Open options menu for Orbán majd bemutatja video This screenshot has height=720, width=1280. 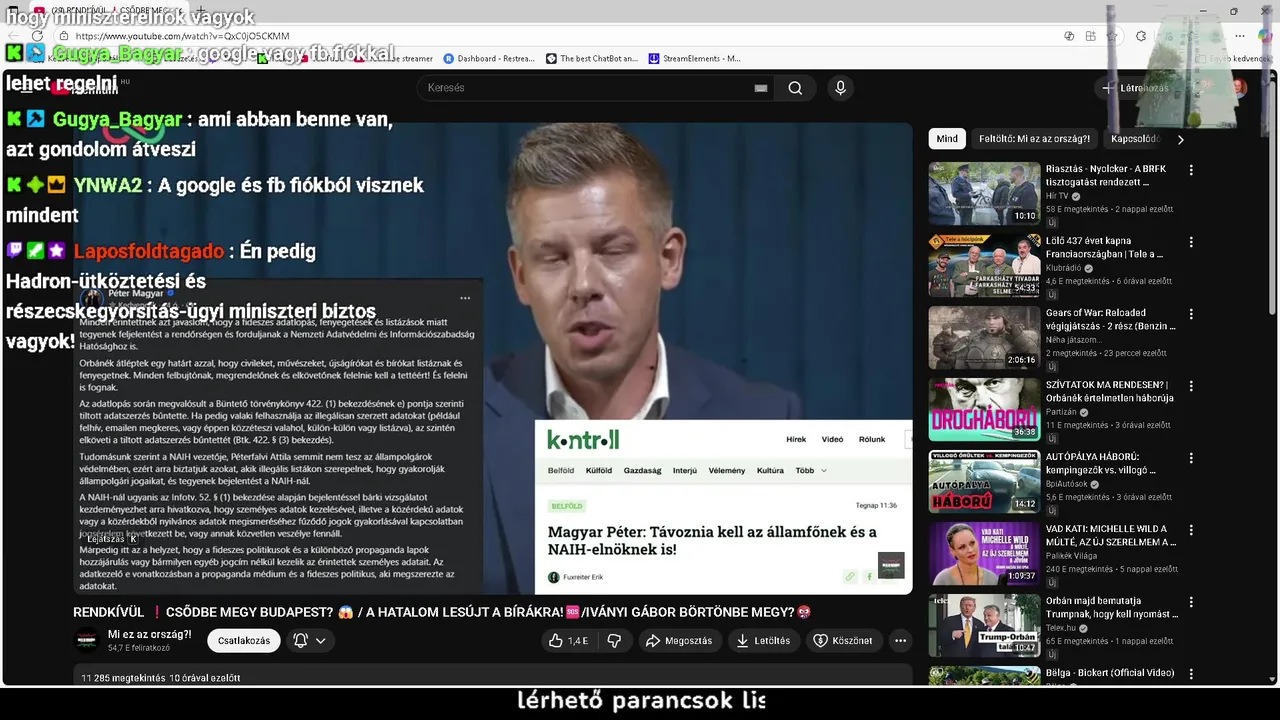click(1191, 602)
